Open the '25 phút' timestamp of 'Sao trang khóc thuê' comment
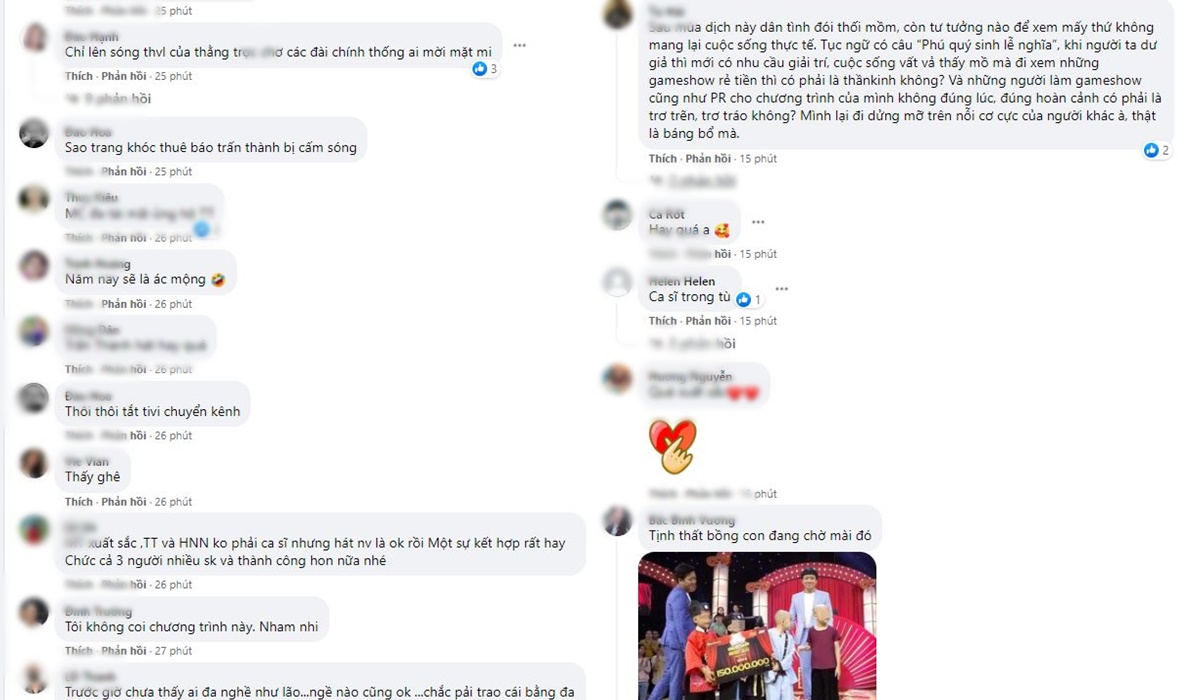This screenshot has width=1193, height=700. (x=173, y=172)
